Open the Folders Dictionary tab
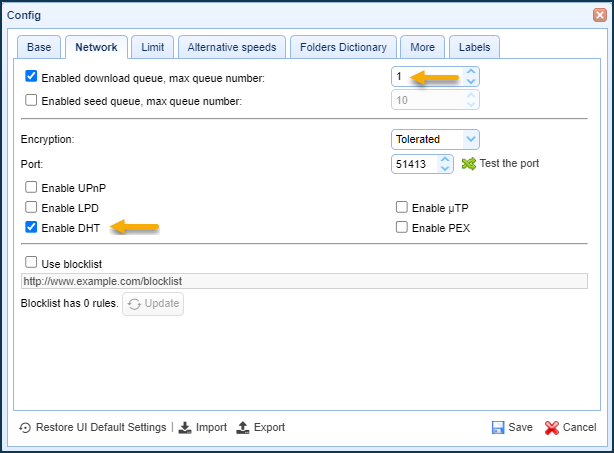This screenshot has width=614, height=453. pyautogui.click(x=343, y=47)
